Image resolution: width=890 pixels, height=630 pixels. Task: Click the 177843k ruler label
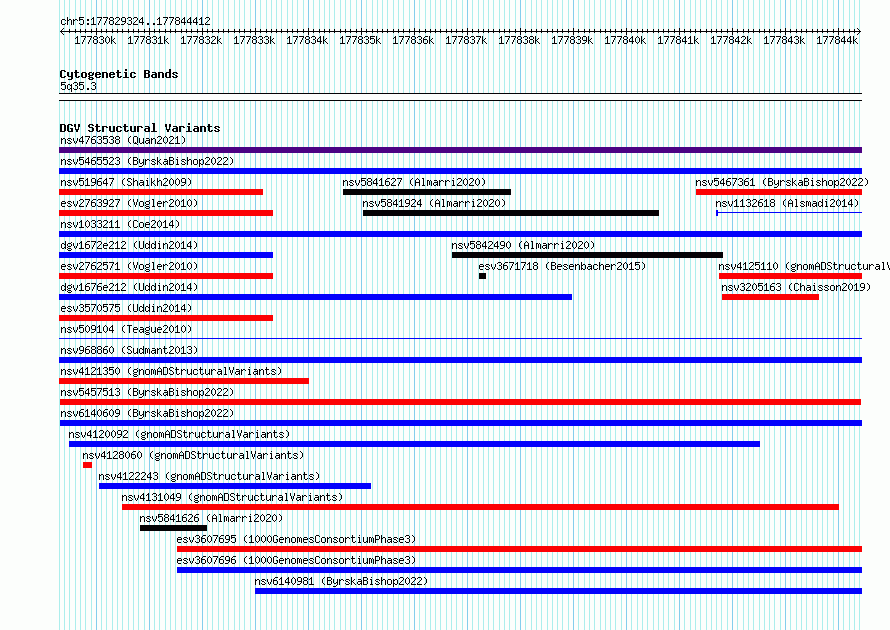coord(784,40)
